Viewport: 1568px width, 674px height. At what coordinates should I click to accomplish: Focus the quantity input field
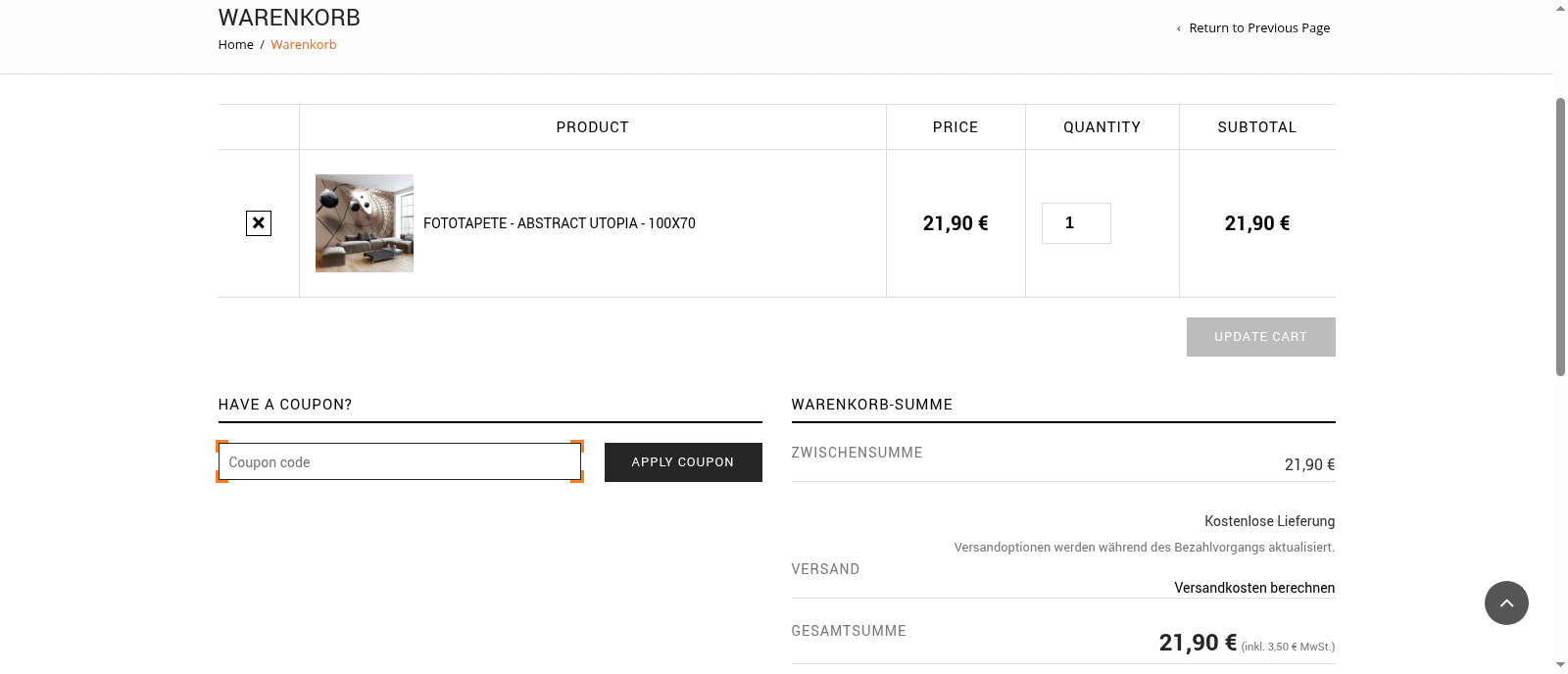pos(1076,223)
